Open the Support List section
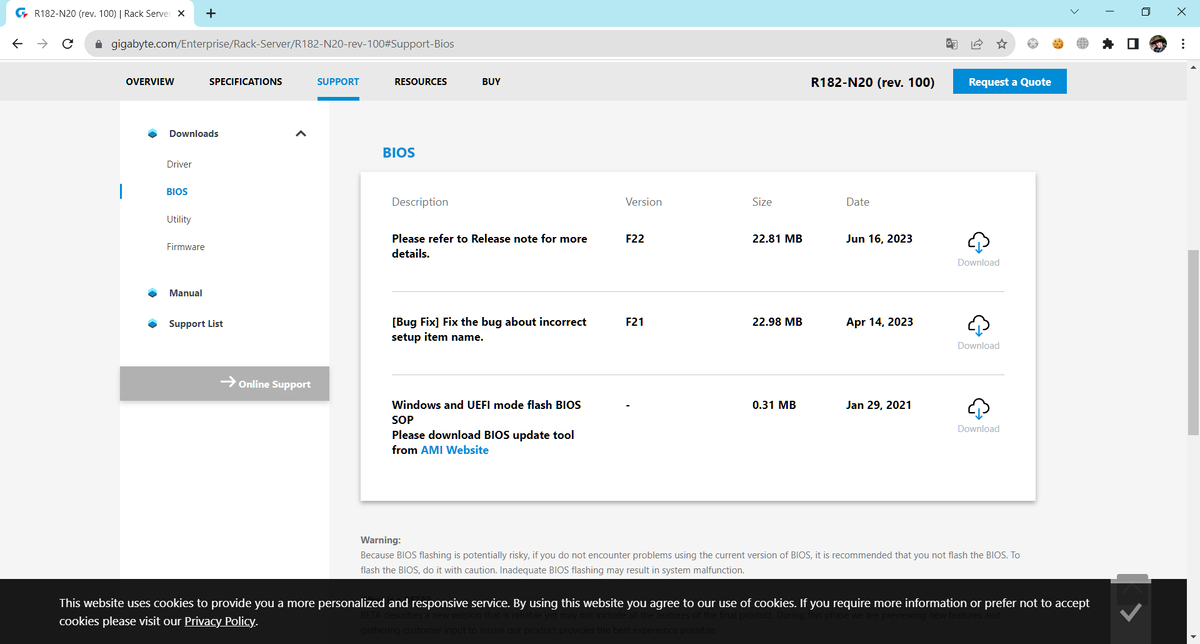This screenshot has height=644, width=1200. pos(196,324)
